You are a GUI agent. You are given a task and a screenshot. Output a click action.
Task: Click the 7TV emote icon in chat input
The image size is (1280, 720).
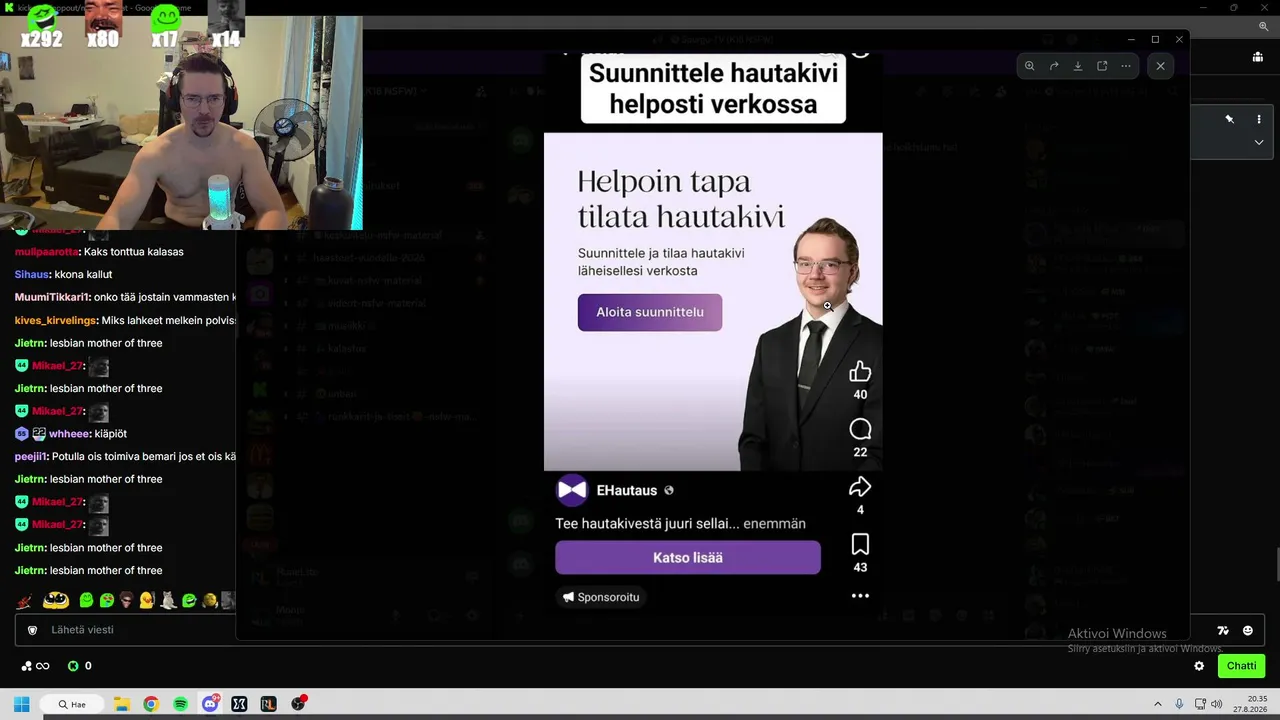pos(1223,630)
